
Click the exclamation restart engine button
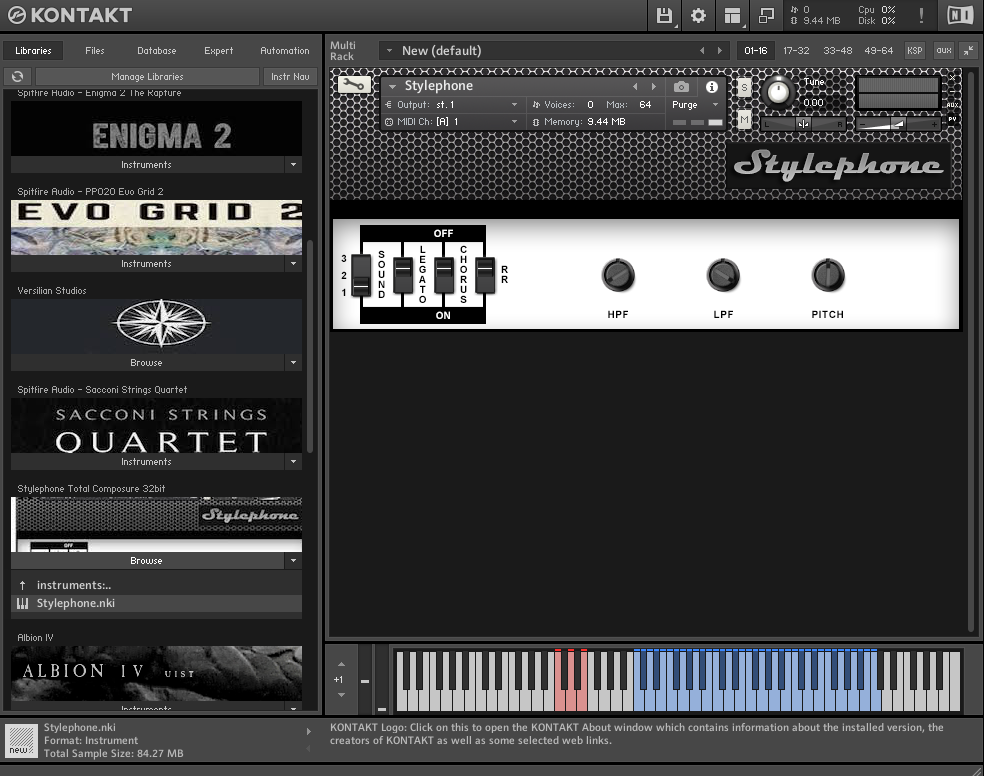(x=921, y=15)
